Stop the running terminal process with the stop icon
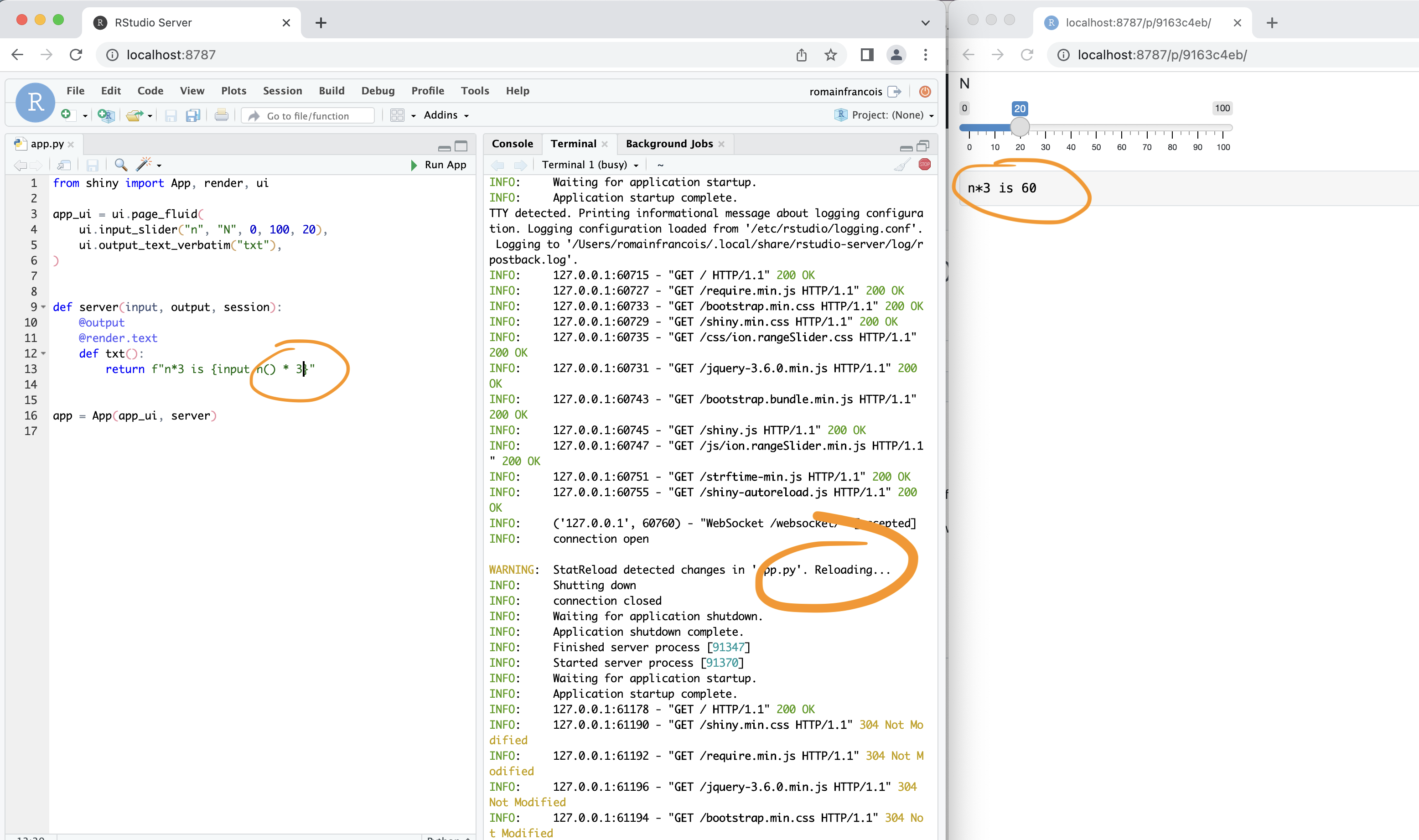 (x=925, y=164)
